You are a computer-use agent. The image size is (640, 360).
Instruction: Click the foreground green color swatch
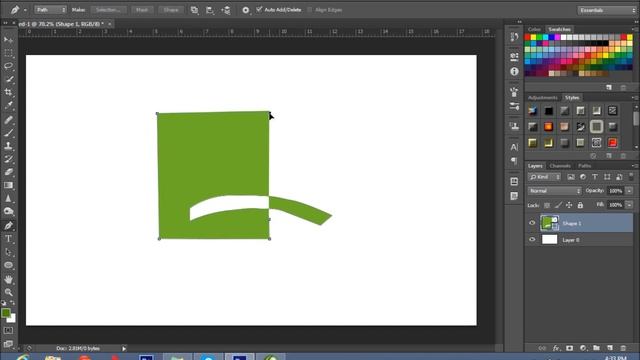[x=5, y=313]
